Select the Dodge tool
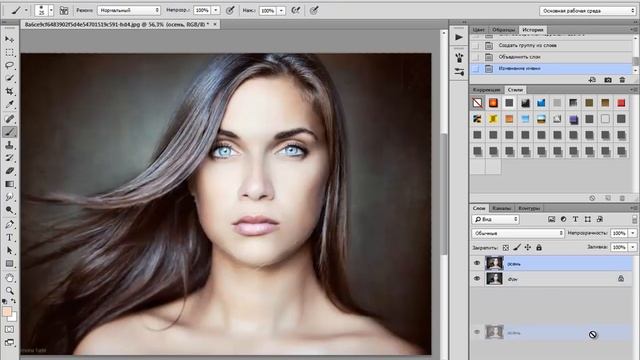Viewport: 640px width, 360px height. click(9, 210)
